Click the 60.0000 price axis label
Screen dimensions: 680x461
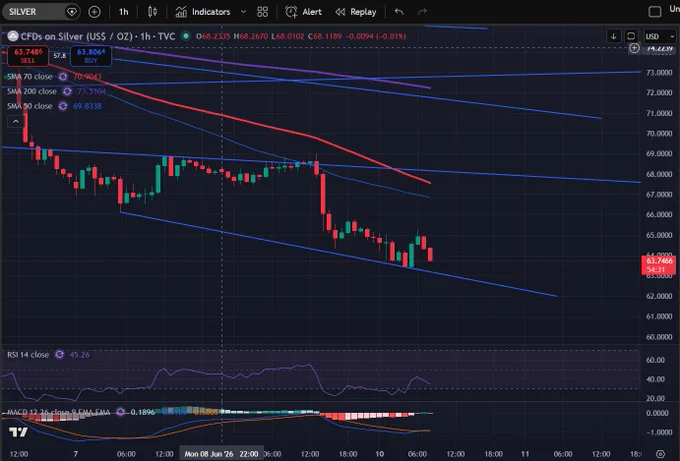tap(659, 337)
